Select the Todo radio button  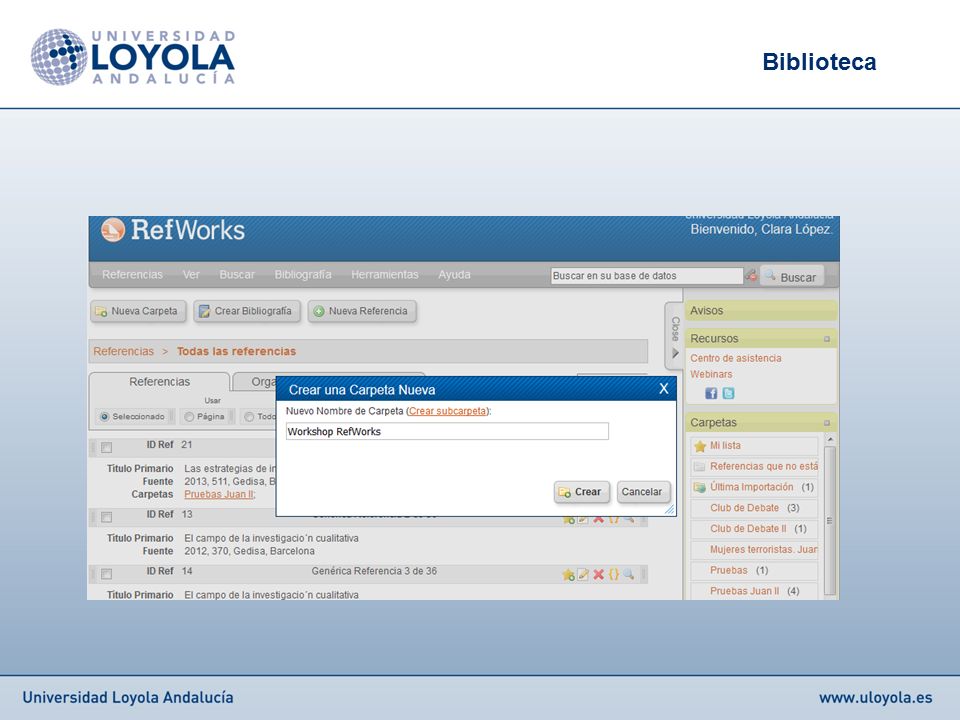click(x=249, y=416)
